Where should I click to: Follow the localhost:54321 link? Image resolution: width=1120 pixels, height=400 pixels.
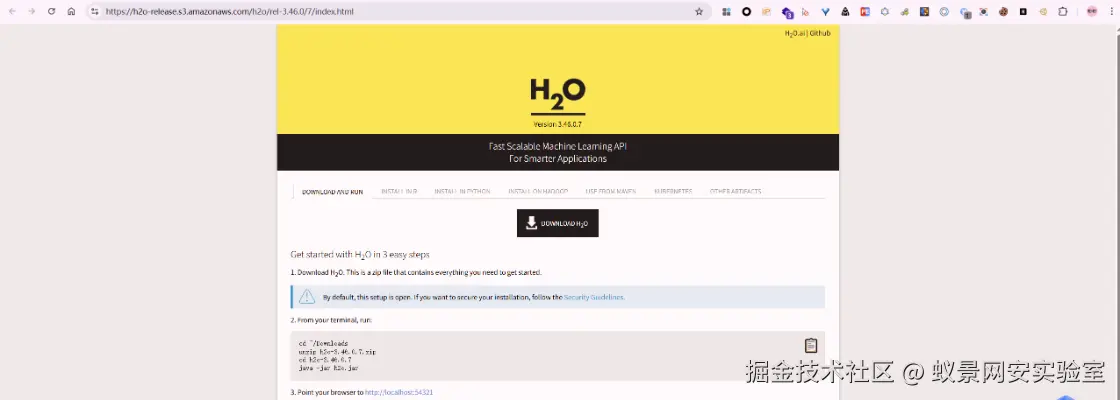tap(399, 392)
